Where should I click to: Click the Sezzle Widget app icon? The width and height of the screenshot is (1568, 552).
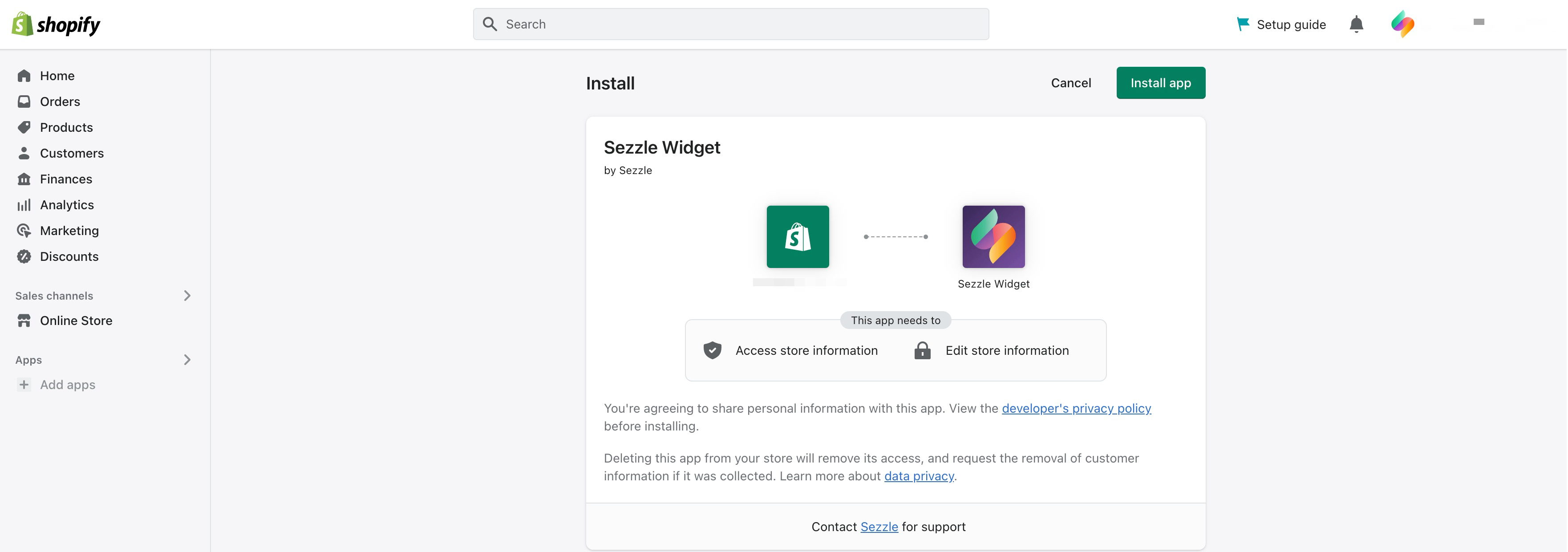pos(993,237)
